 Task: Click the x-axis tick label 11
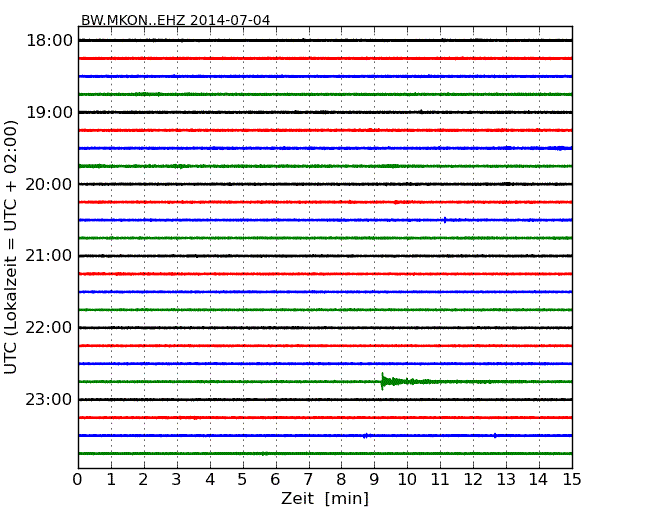tap(440, 479)
